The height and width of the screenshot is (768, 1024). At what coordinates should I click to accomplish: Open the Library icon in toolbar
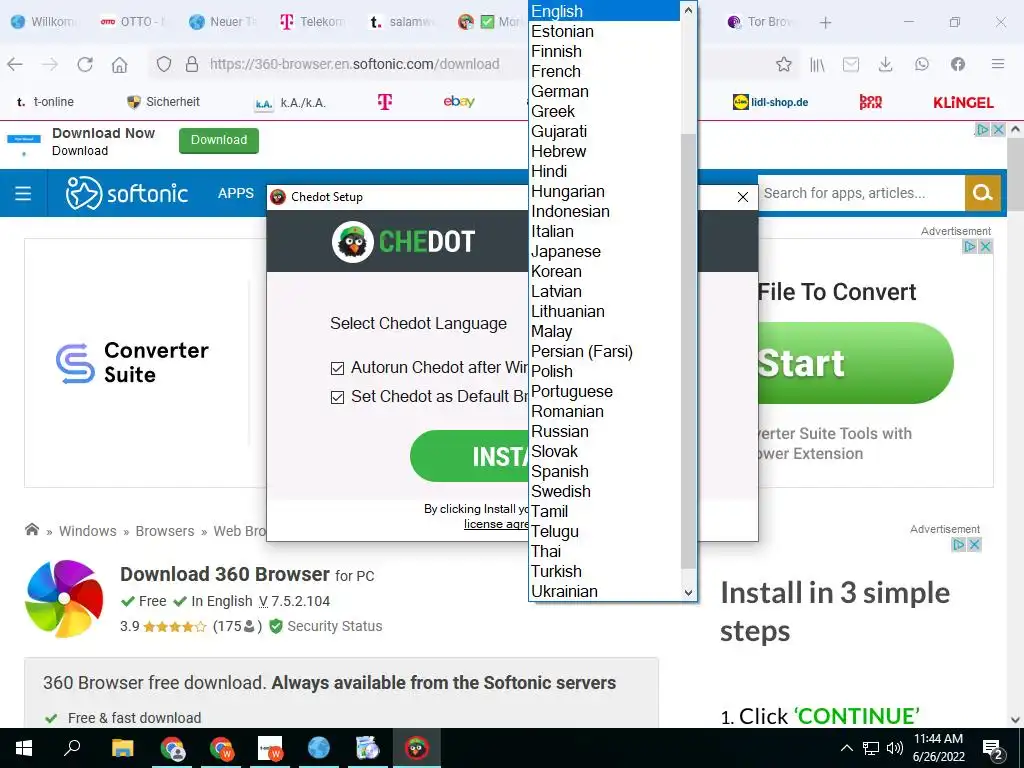pyautogui.click(x=818, y=64)
